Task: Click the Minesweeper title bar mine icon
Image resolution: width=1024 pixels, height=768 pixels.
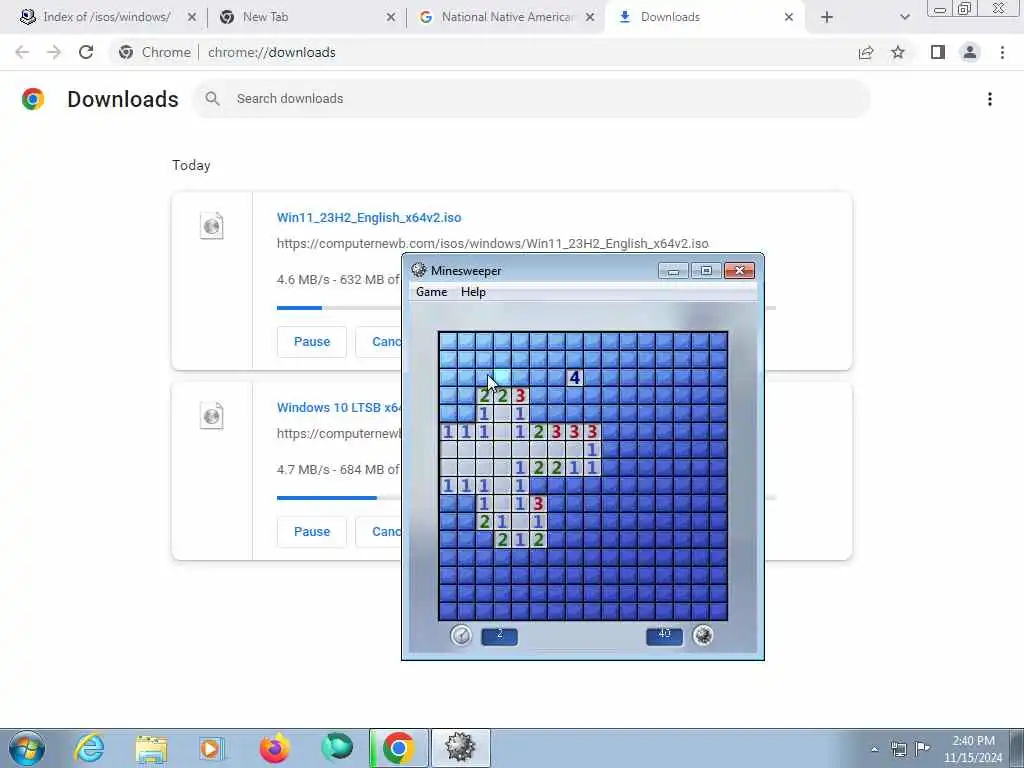Action: [x=419, y=270]
